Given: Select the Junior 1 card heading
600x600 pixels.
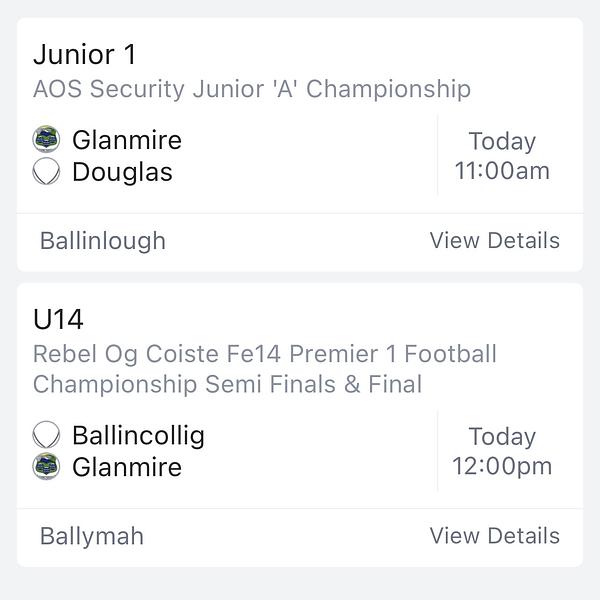Looking at the screenshot, I should (x=84, y=54).
